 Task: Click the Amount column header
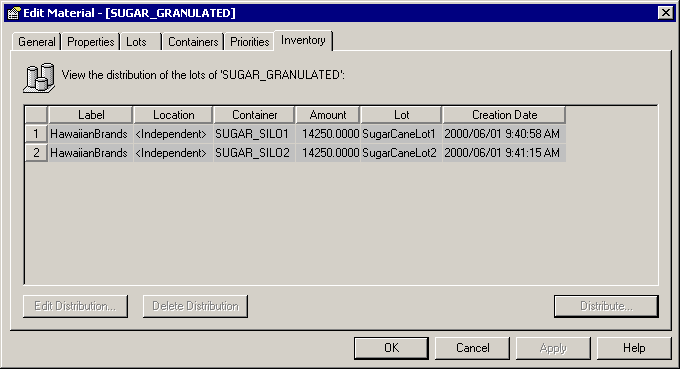pyautogui.click(x=328, y=115)
